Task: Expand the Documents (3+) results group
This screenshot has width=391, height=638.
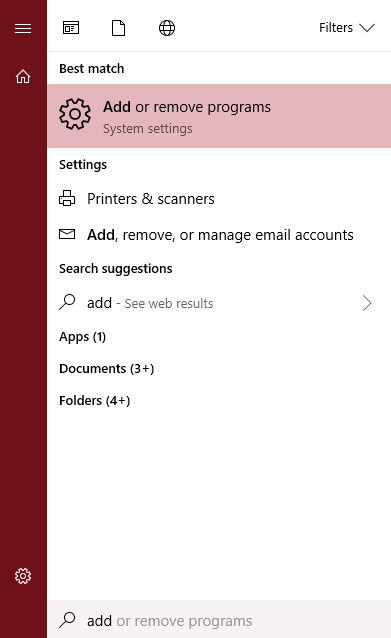Action: [107, 369]
